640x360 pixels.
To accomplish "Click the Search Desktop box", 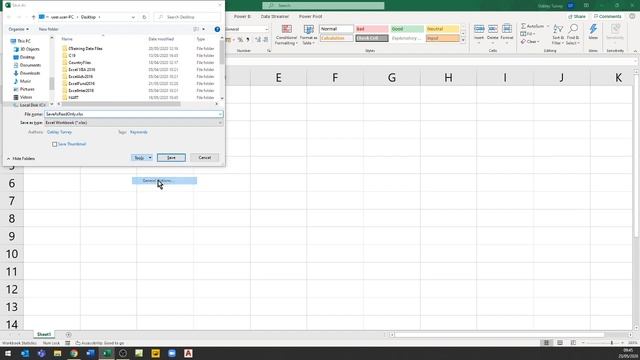I will (188, 17).
